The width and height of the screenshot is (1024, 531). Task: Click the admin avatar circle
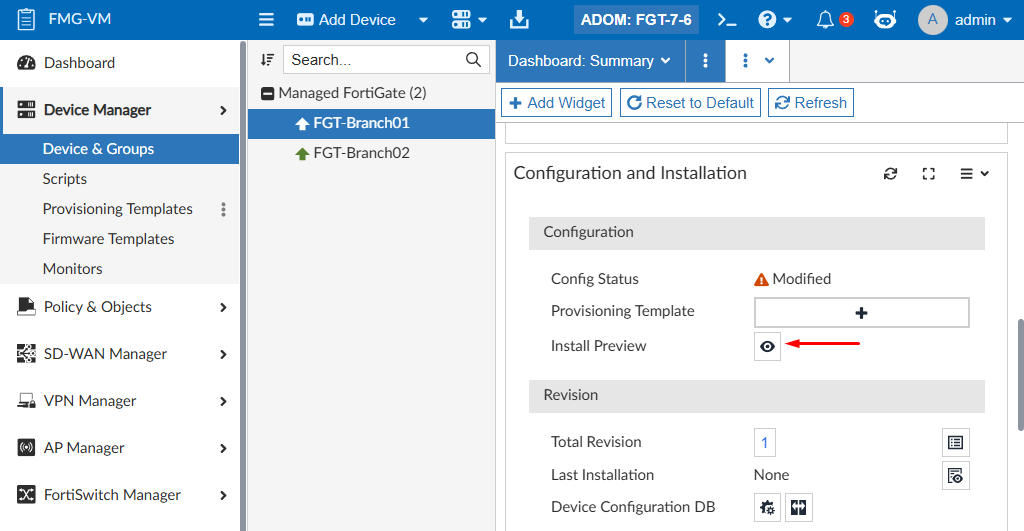pyautogui.click(x=933, y=20)
